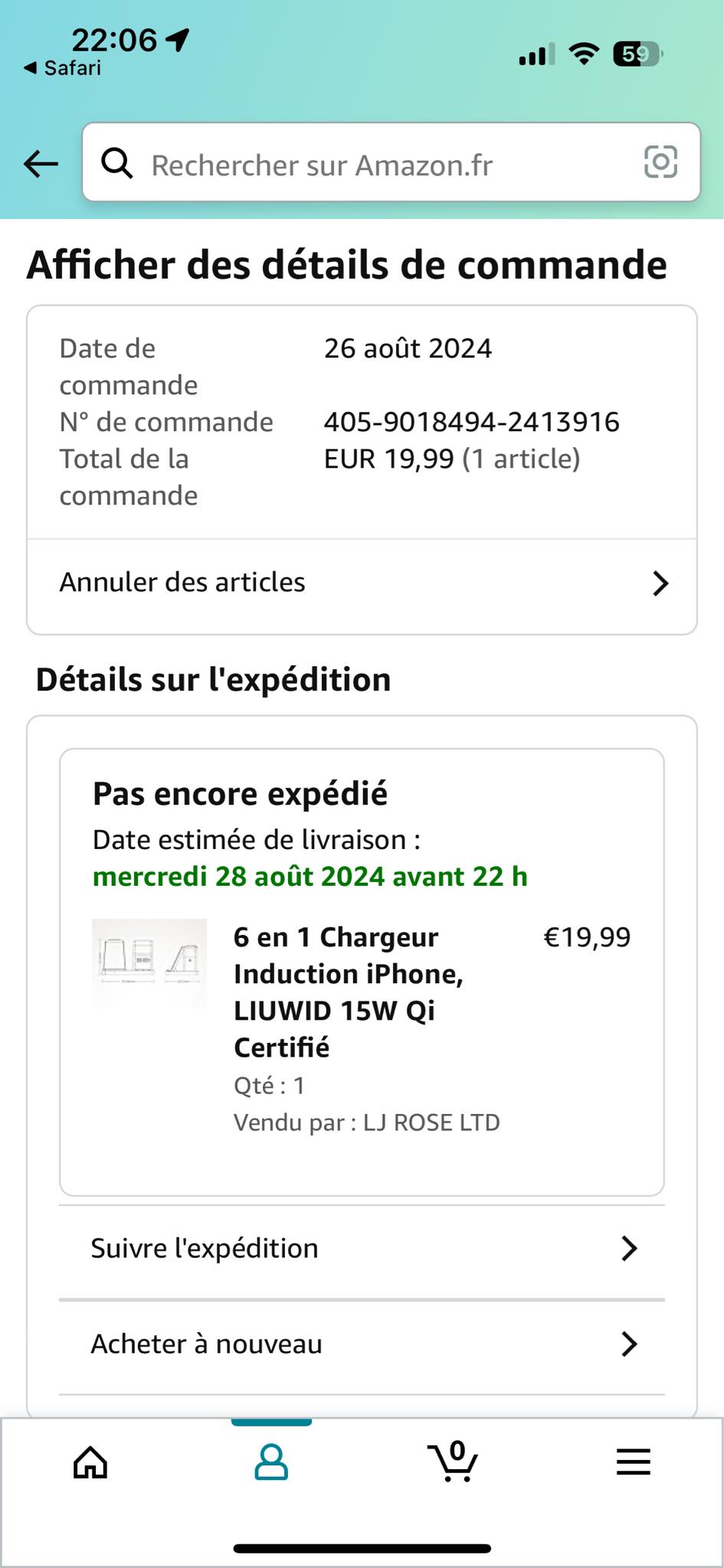
Task: Select Annuler des articles option
Action: click(x=182, y=583)
